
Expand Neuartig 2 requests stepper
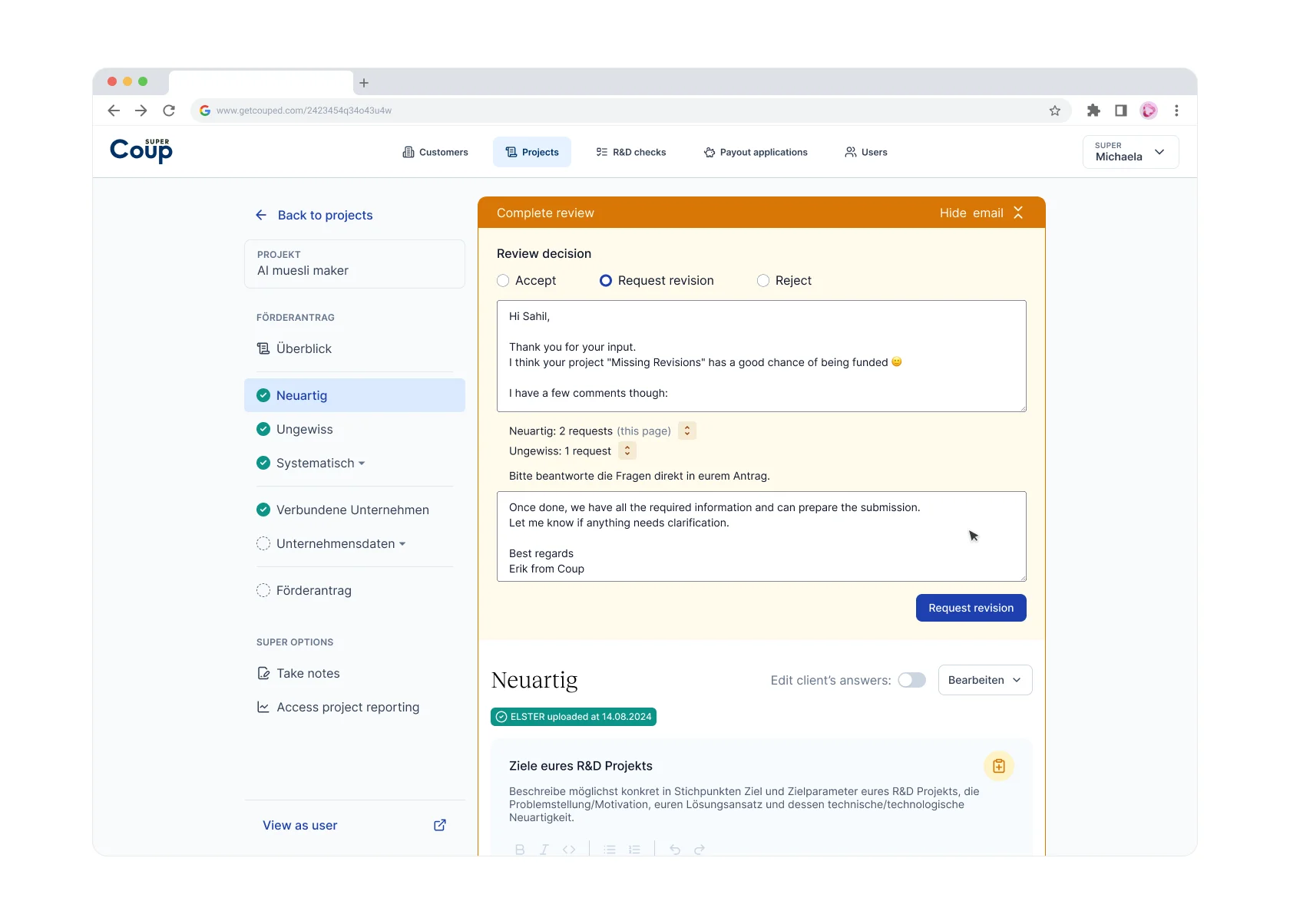pyautogui.click(x=687, y=431)
